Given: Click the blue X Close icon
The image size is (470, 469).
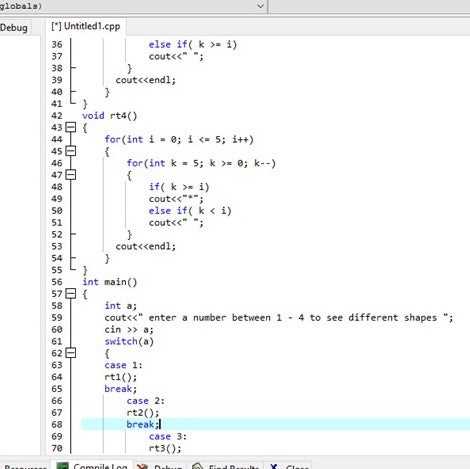Looking at the screenshot, I should (x=274, y=466).
